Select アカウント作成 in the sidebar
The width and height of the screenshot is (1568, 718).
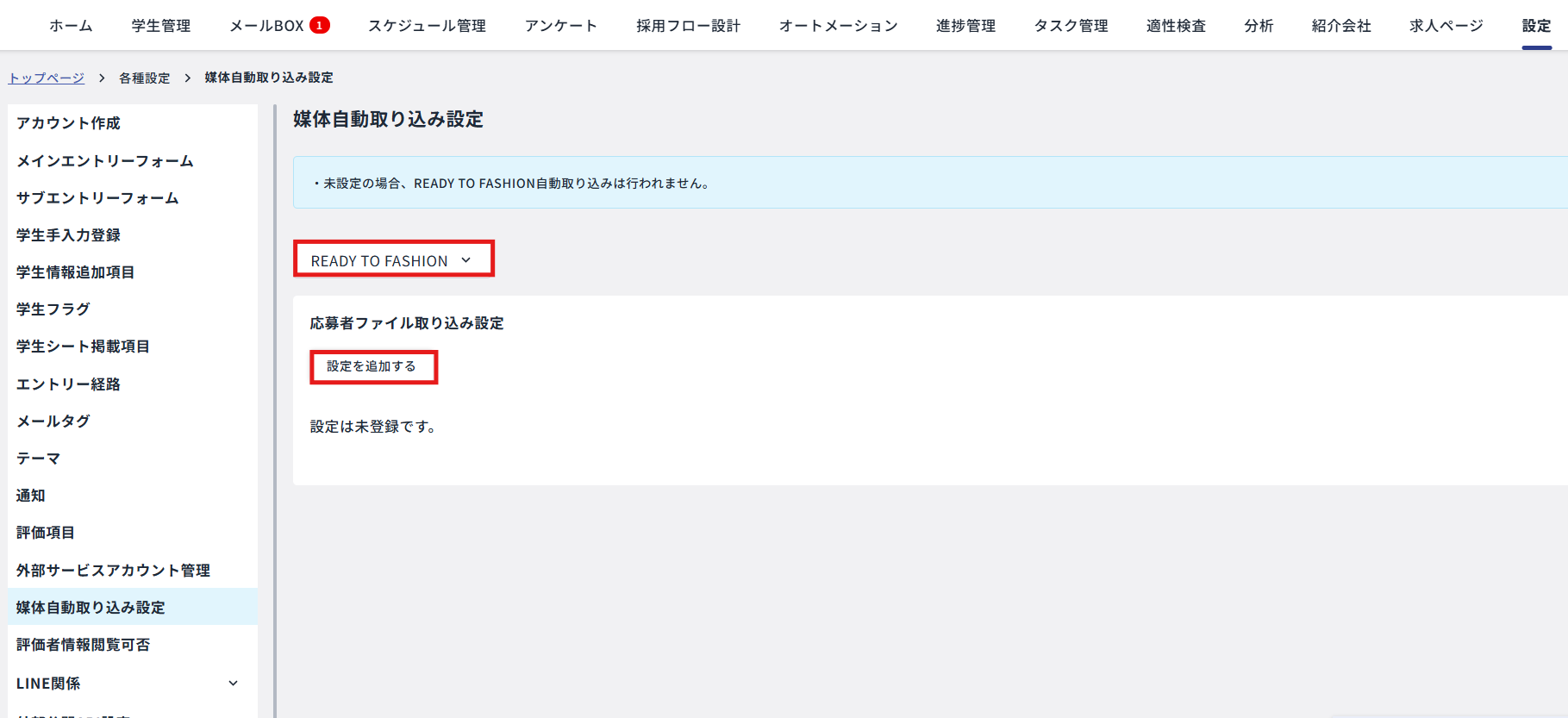coord(68,123)
